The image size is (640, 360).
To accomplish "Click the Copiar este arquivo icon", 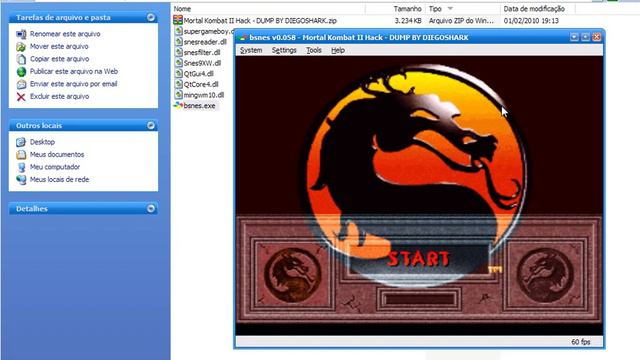I will point(21,59).
